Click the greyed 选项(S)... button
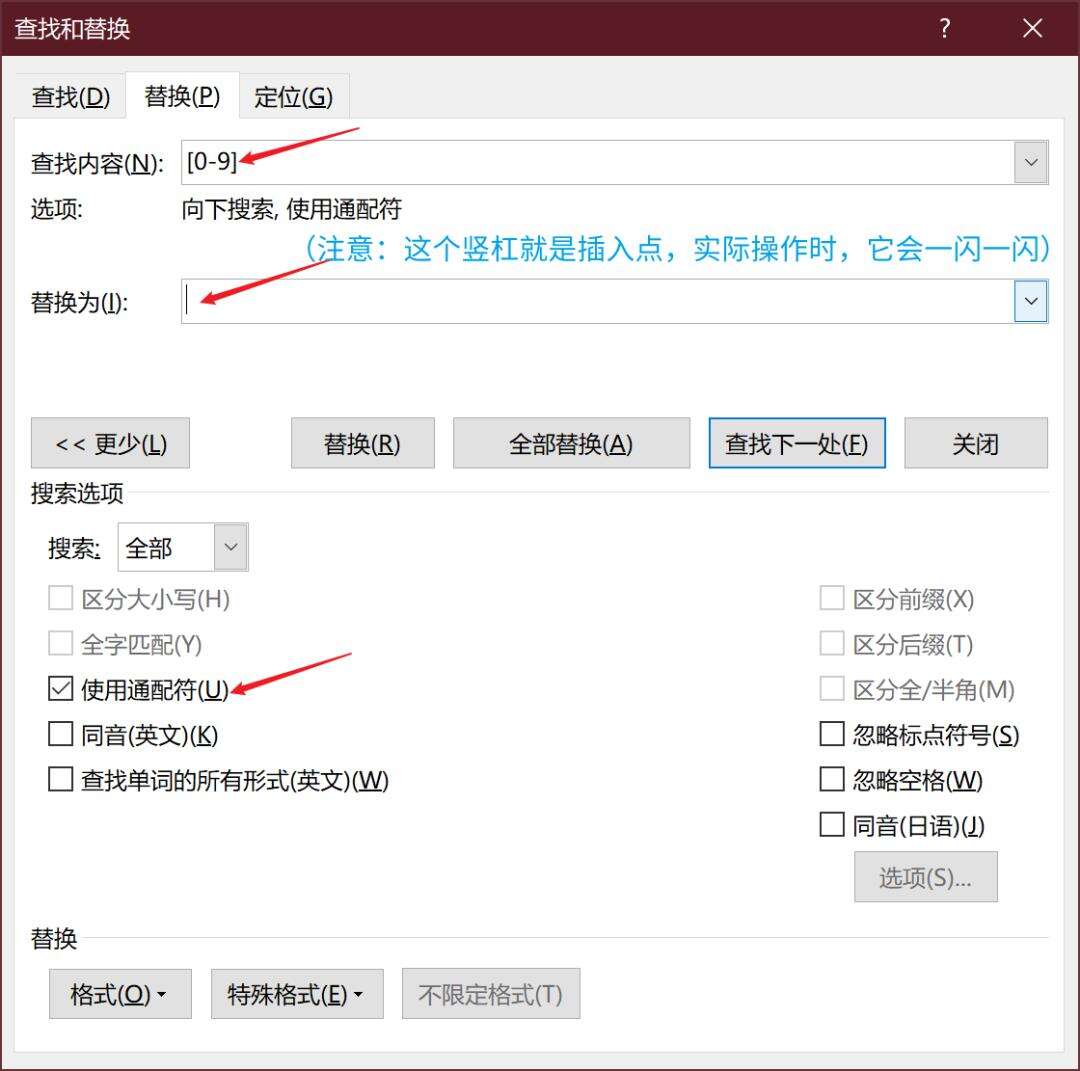The image size is (1080, 1071). [925, 876]
